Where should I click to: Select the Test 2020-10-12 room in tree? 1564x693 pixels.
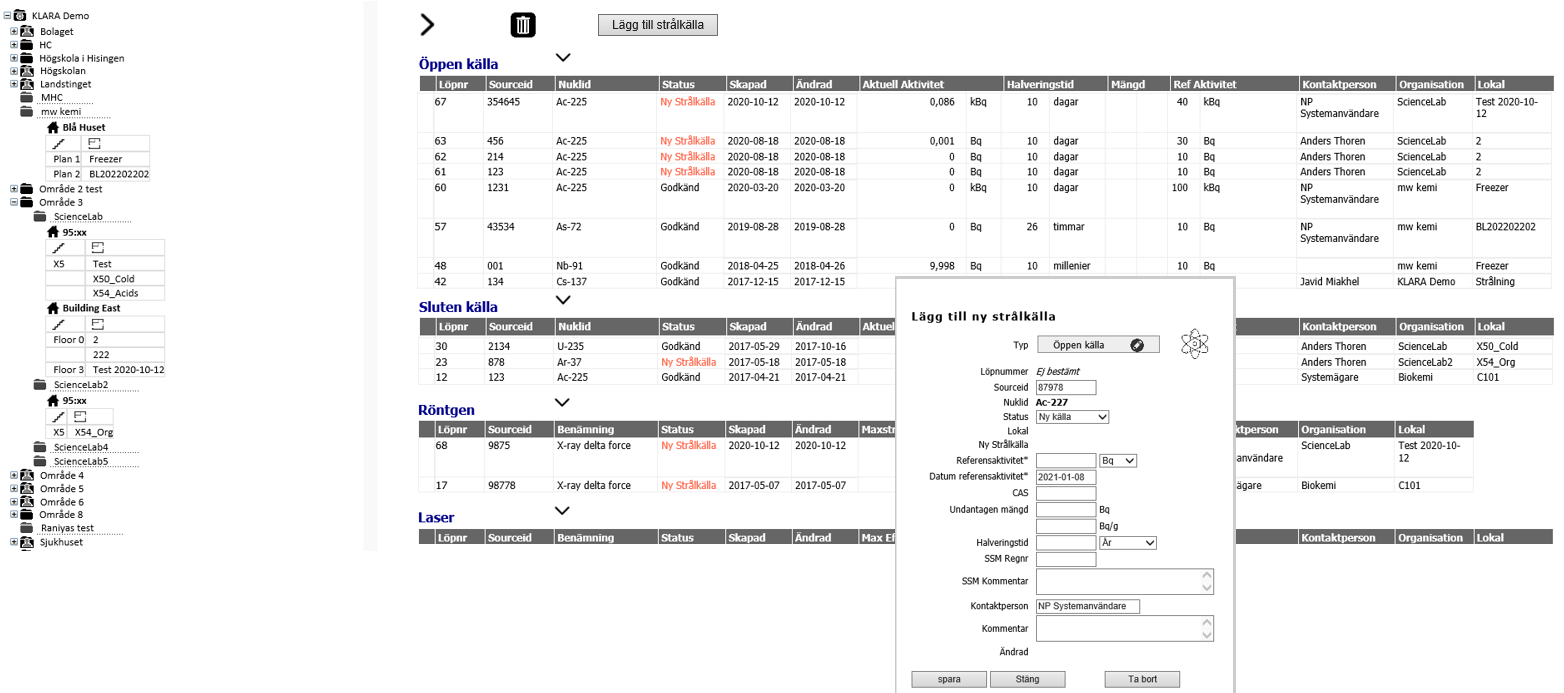pyautogui.click(x=128, y=370)
